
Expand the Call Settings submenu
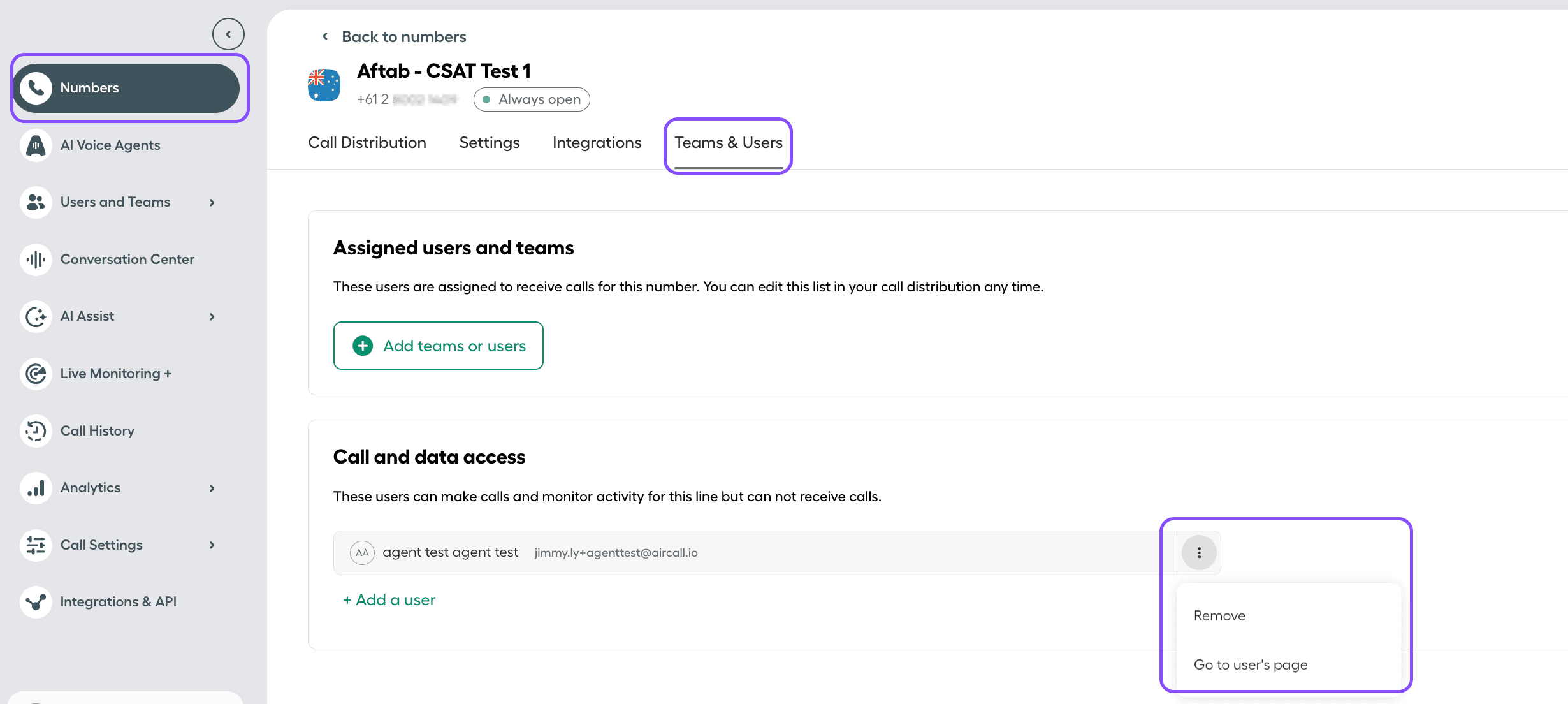pos(212,545)
